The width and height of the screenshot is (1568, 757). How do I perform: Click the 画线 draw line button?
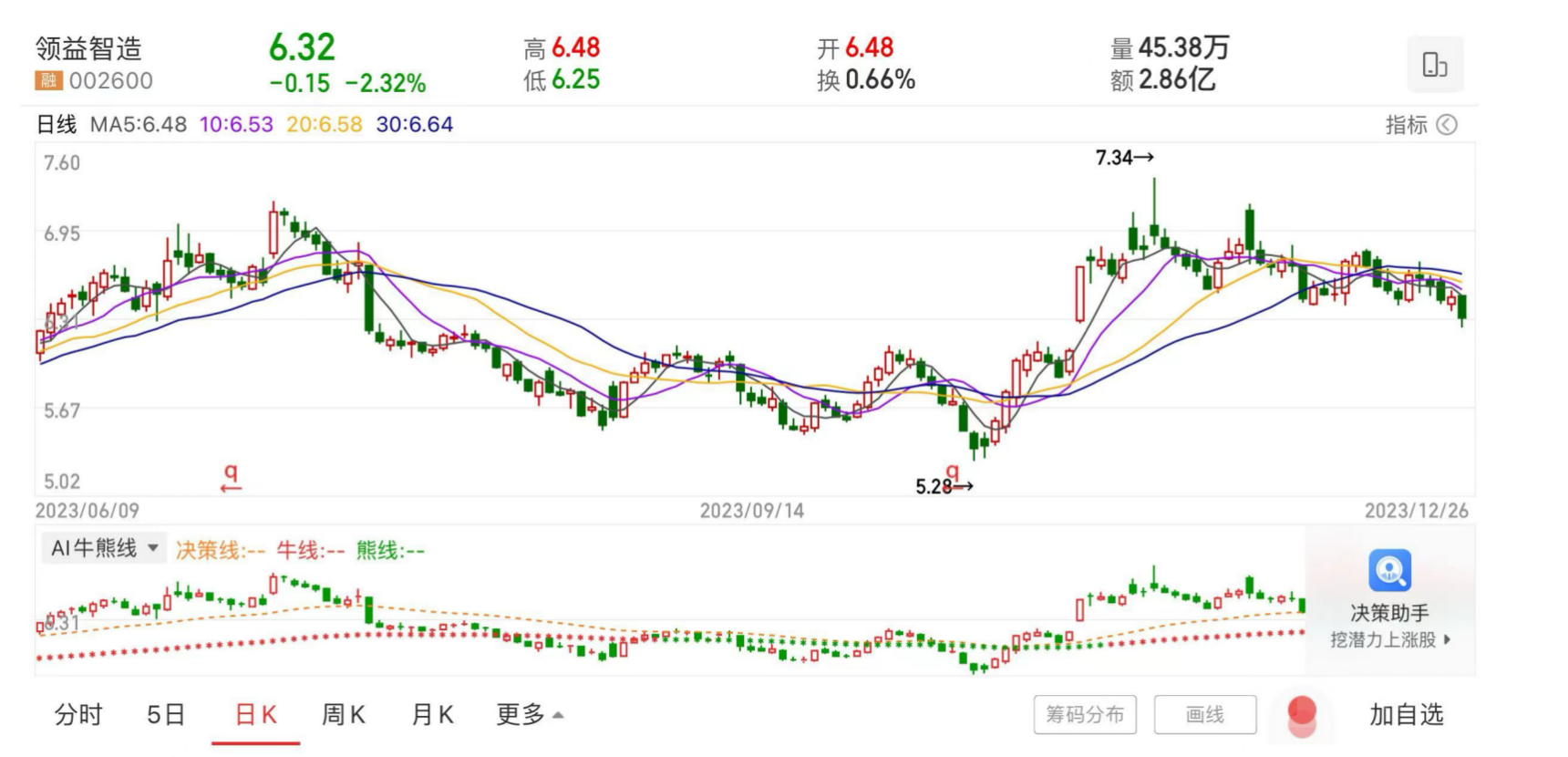[x=1204, y=714]
